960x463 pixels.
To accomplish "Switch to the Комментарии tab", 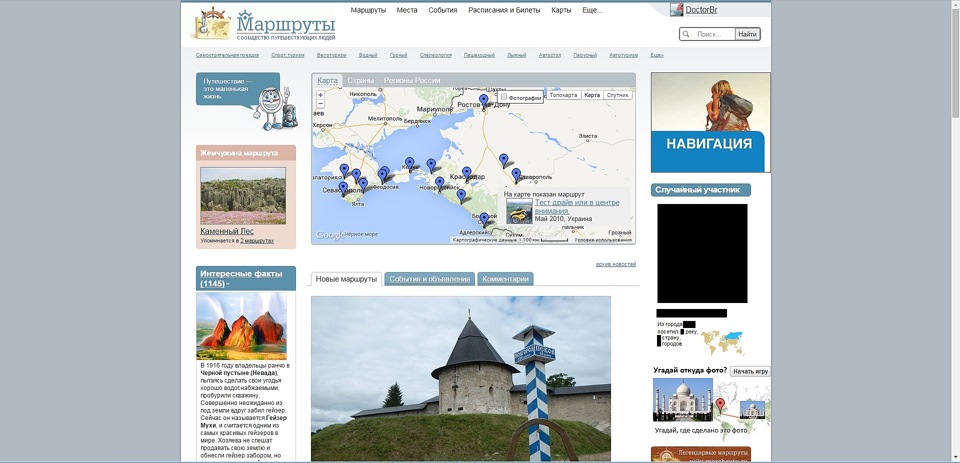I will click(505, 279).
